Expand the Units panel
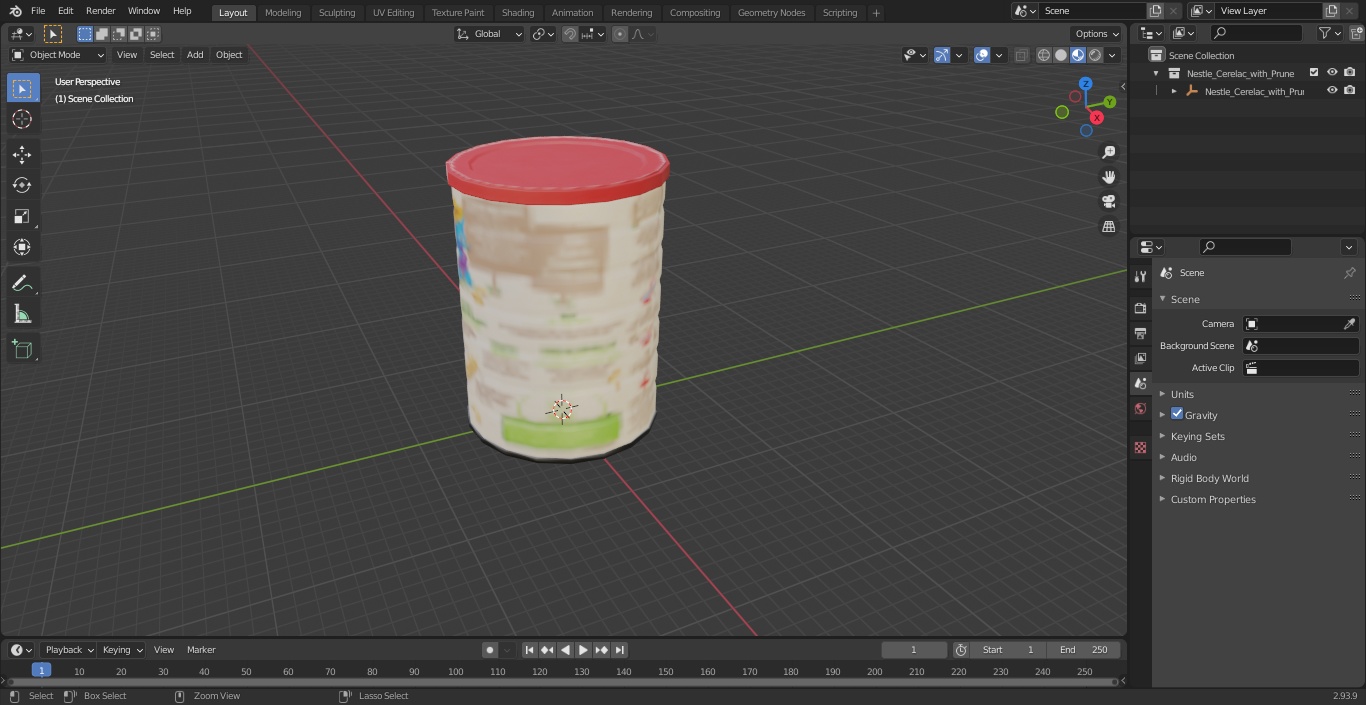The image size is (1366, 705). pos(1182,394)
